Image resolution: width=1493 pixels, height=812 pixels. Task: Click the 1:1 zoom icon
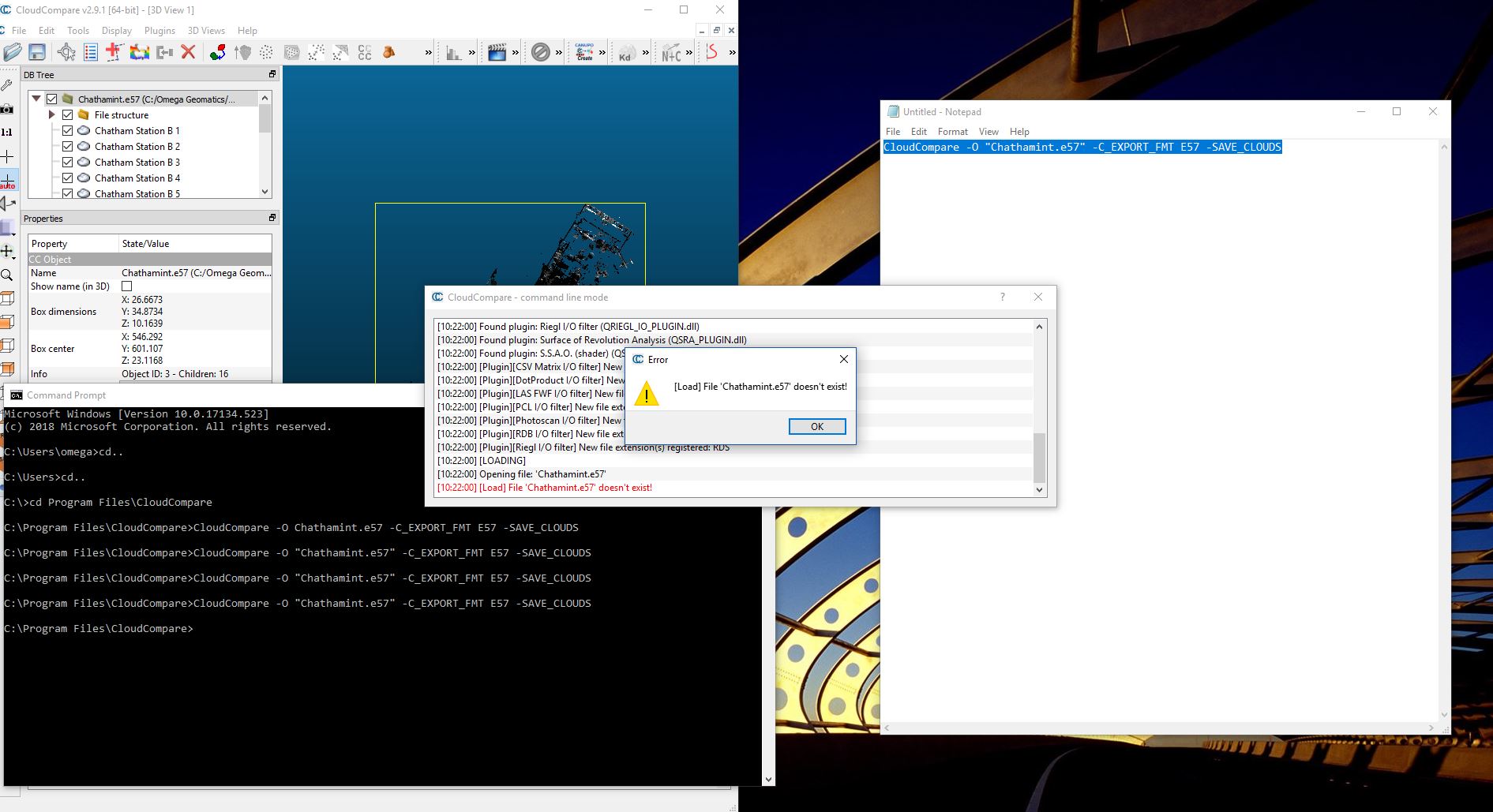tap(6, 133)
